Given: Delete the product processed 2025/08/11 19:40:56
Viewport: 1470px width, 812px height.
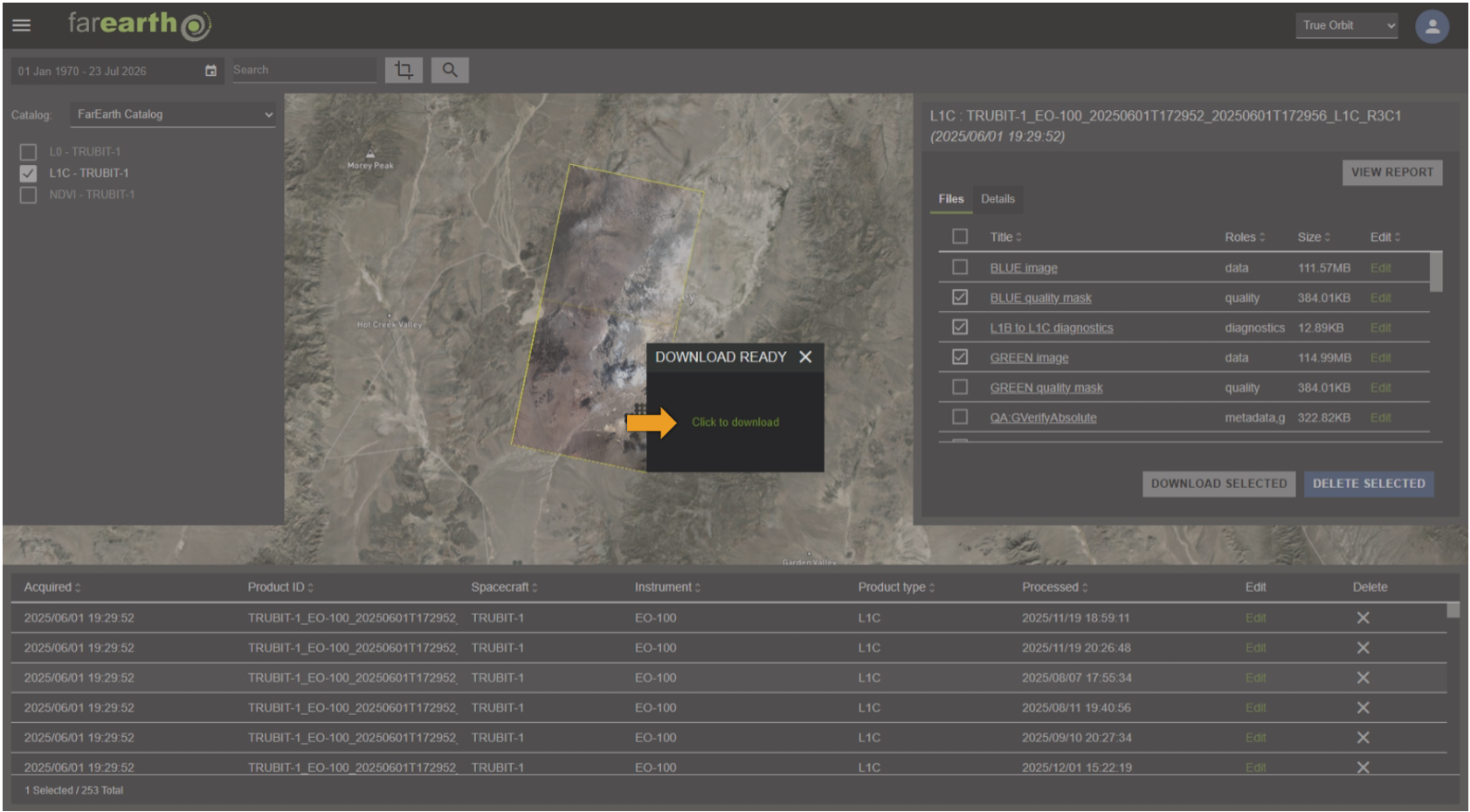Looking at the screenshot, I should click(x=1363, y=707).
